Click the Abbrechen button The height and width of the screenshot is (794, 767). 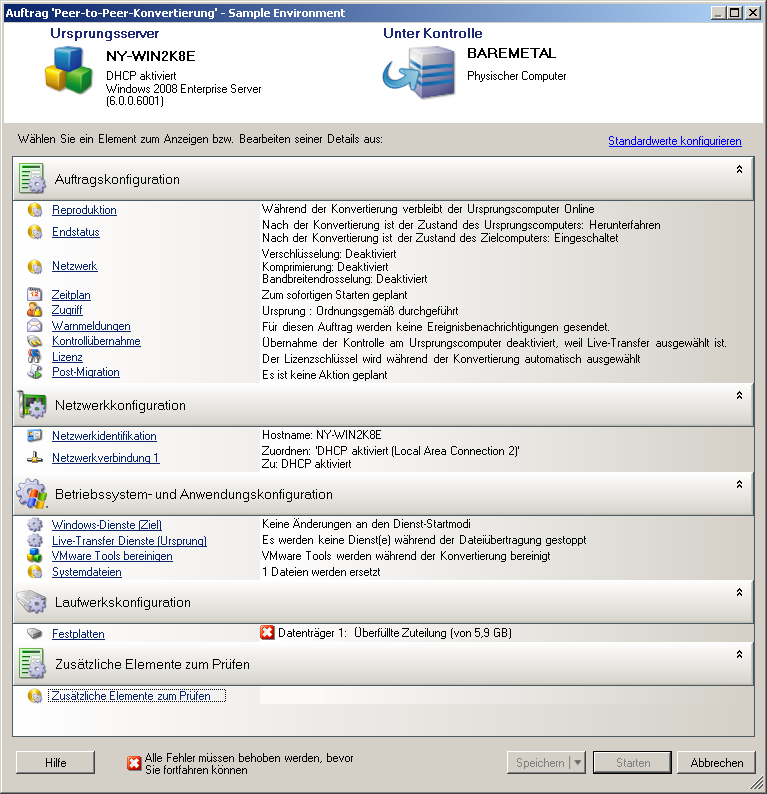717,763
